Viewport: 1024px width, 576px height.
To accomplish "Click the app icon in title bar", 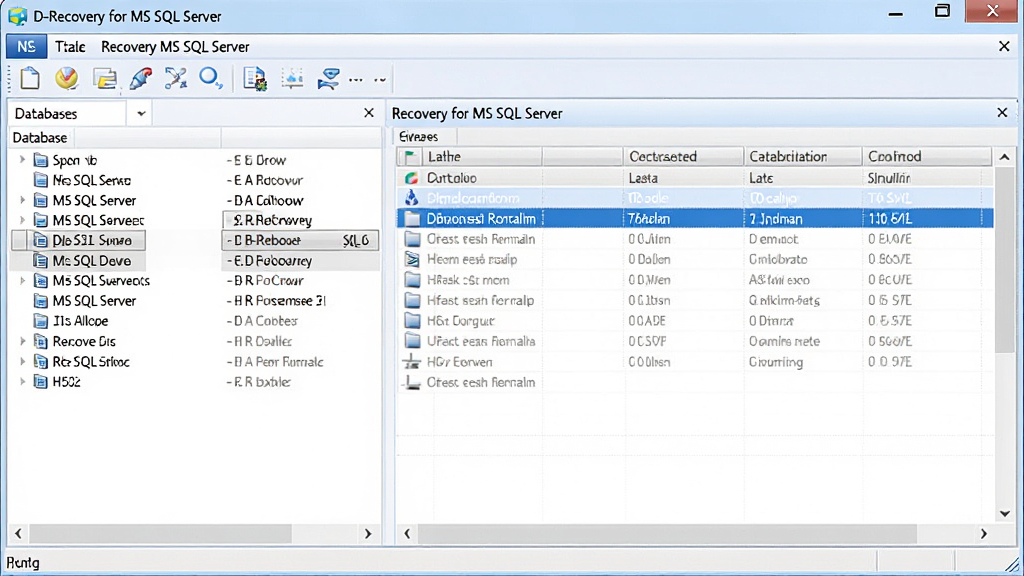I will pos(18,16).
